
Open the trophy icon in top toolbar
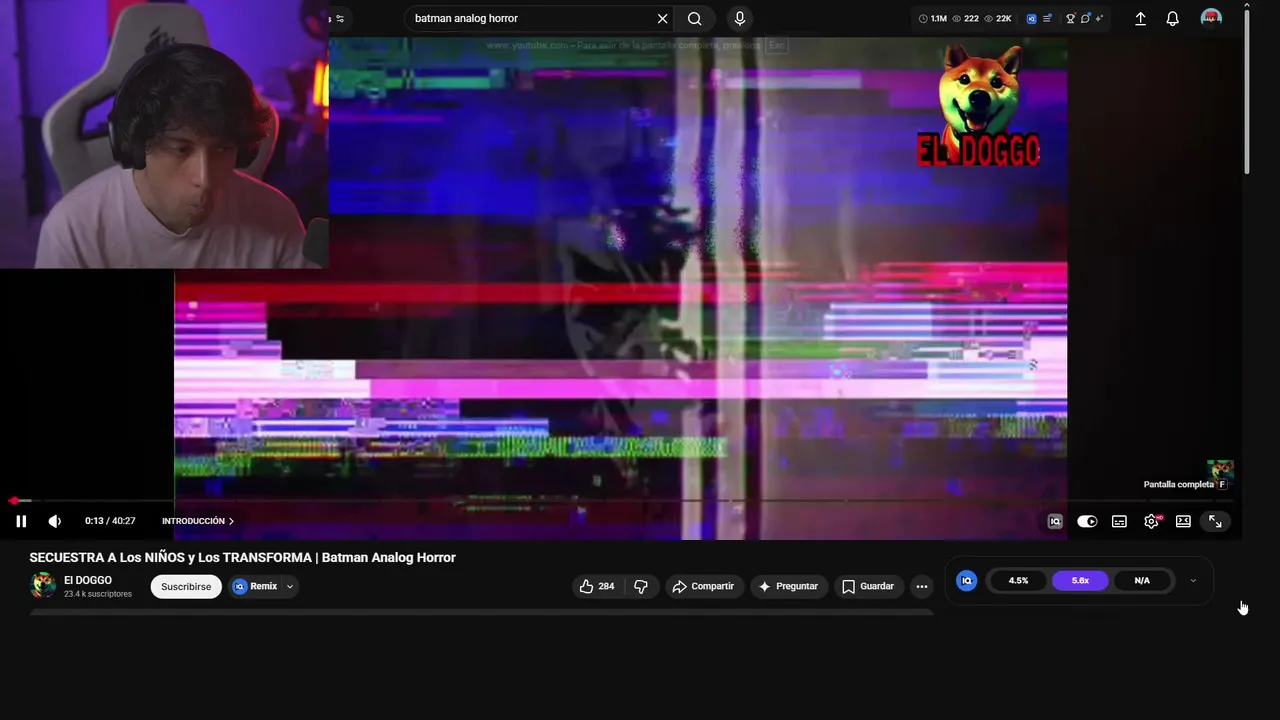click(1071, 18)
